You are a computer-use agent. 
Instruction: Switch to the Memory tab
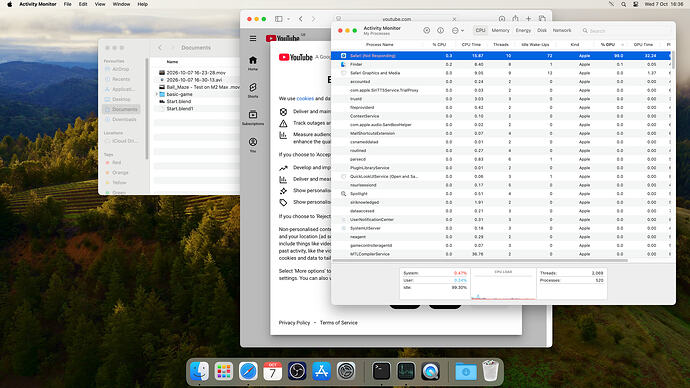500,30
